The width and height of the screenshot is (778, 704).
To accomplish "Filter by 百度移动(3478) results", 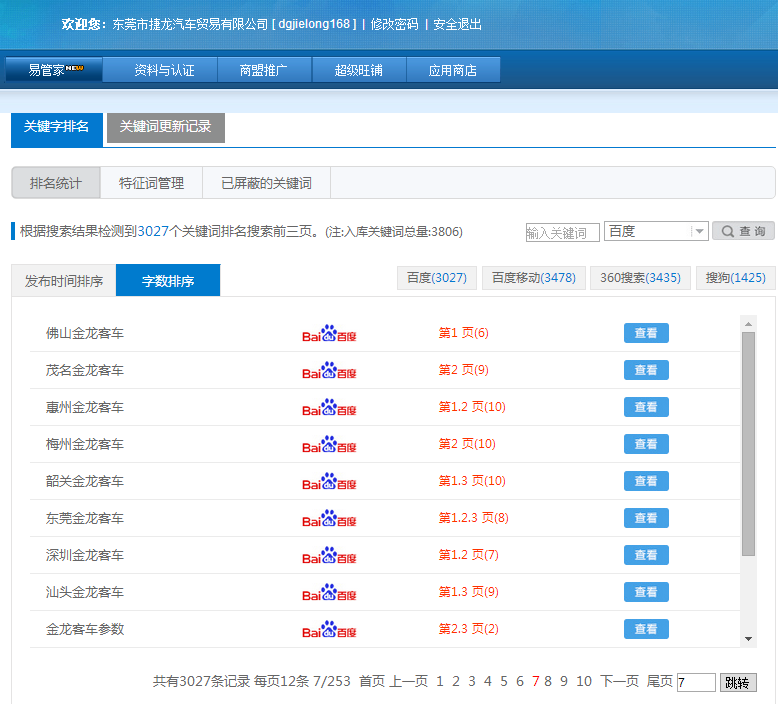I will [534, 278].
